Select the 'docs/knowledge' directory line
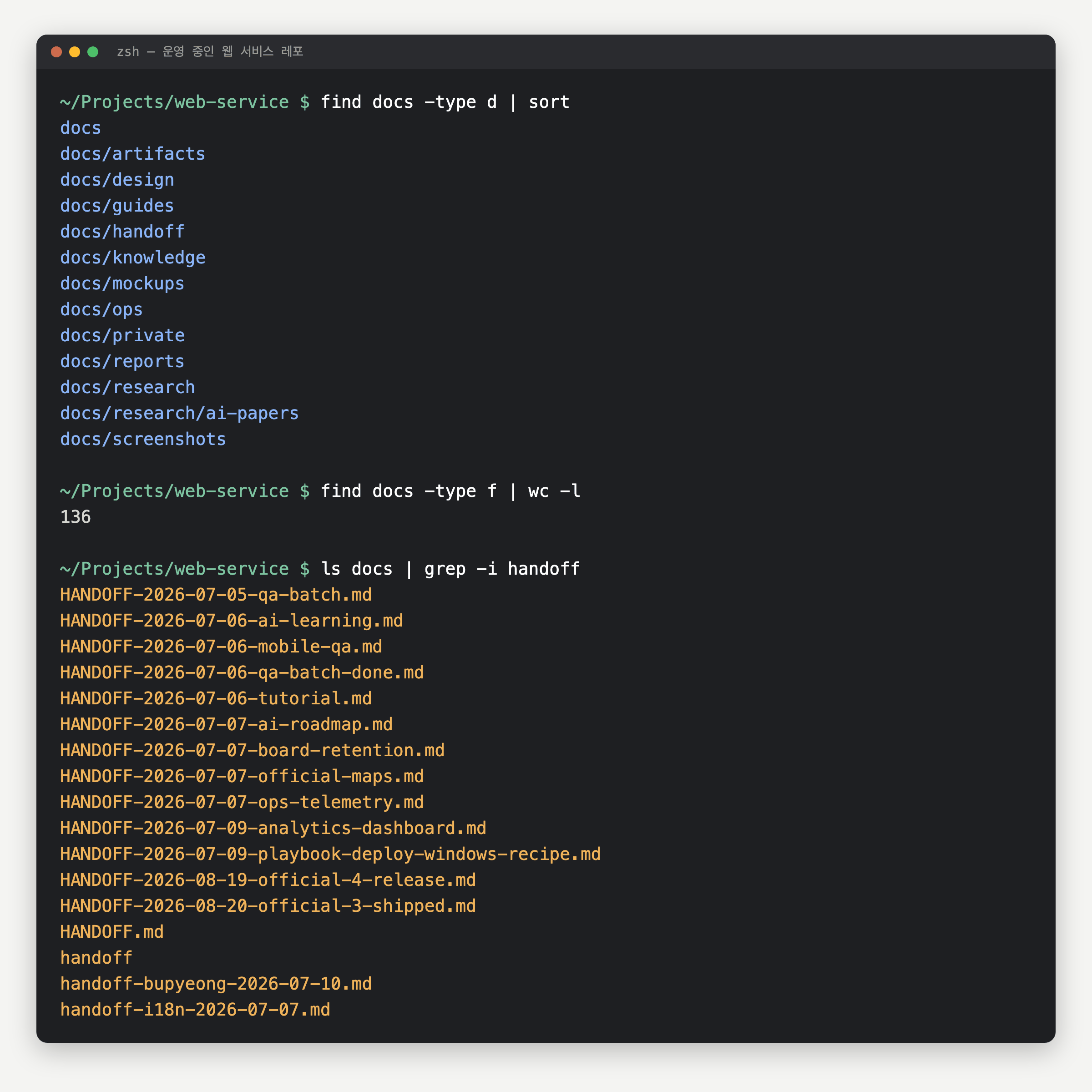The width and height of the screenshot is (1092, 1092). pos(133,258)
